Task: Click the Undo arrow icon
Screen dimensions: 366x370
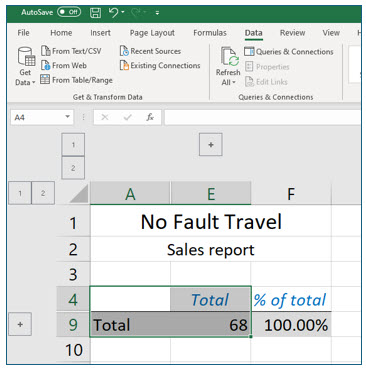Action: click(x=113, y=13)
